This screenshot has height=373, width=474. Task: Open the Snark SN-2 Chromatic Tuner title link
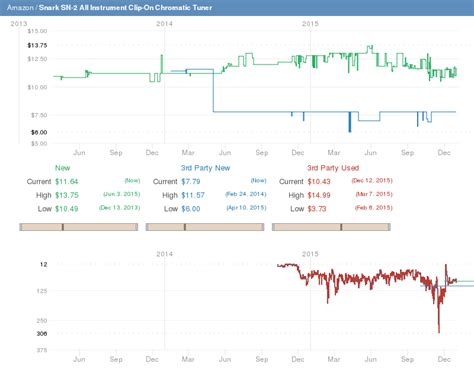(x=125, y=7)
